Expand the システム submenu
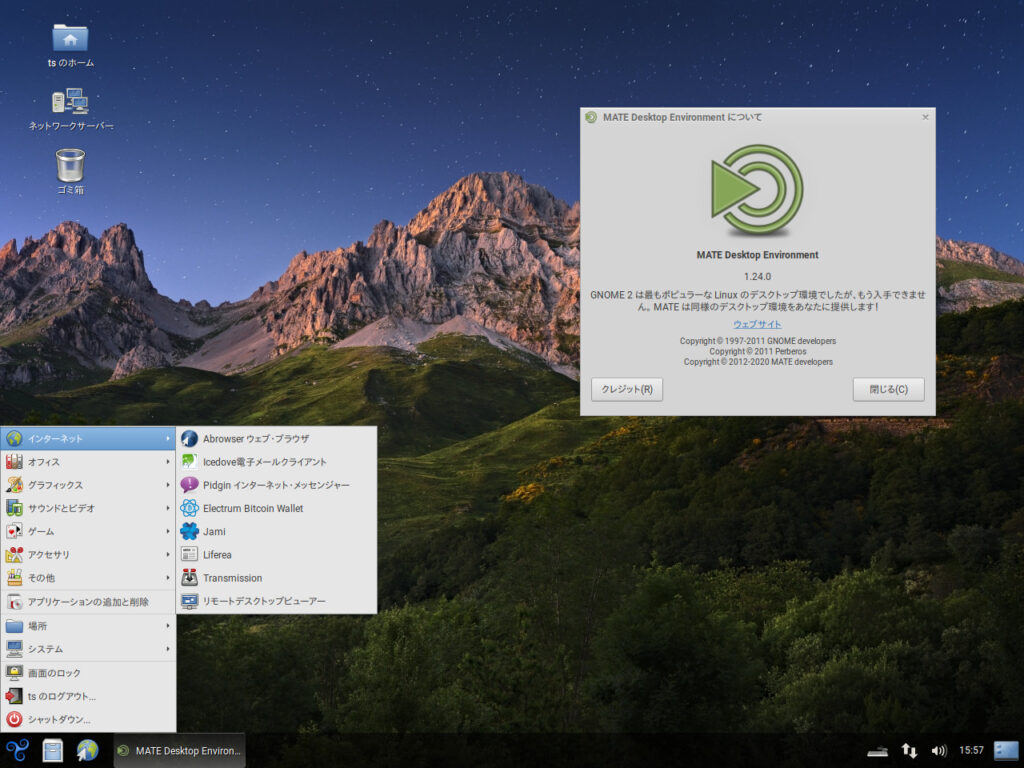 click(x=50, y=648)
